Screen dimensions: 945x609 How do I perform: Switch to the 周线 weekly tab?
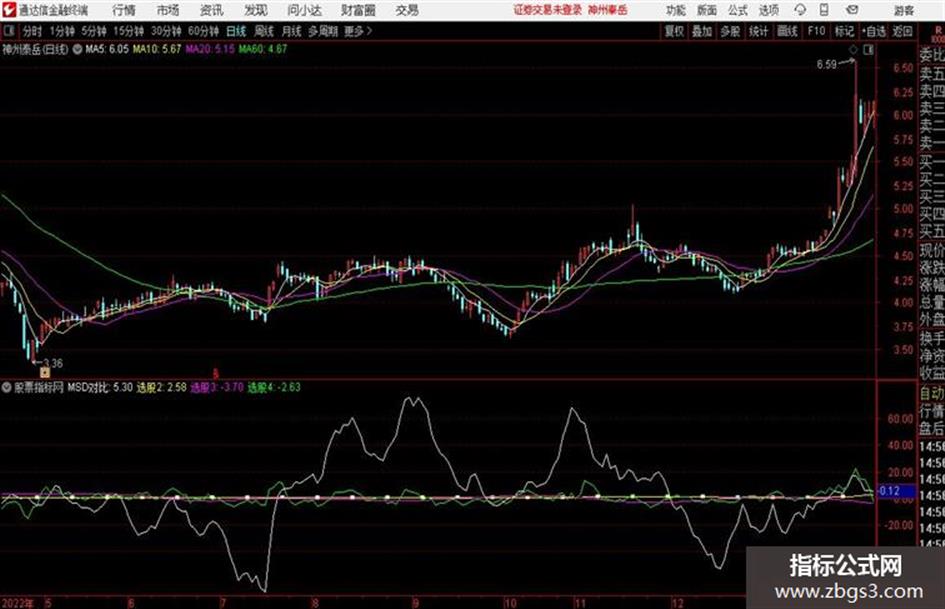click(x=264, y=31)
